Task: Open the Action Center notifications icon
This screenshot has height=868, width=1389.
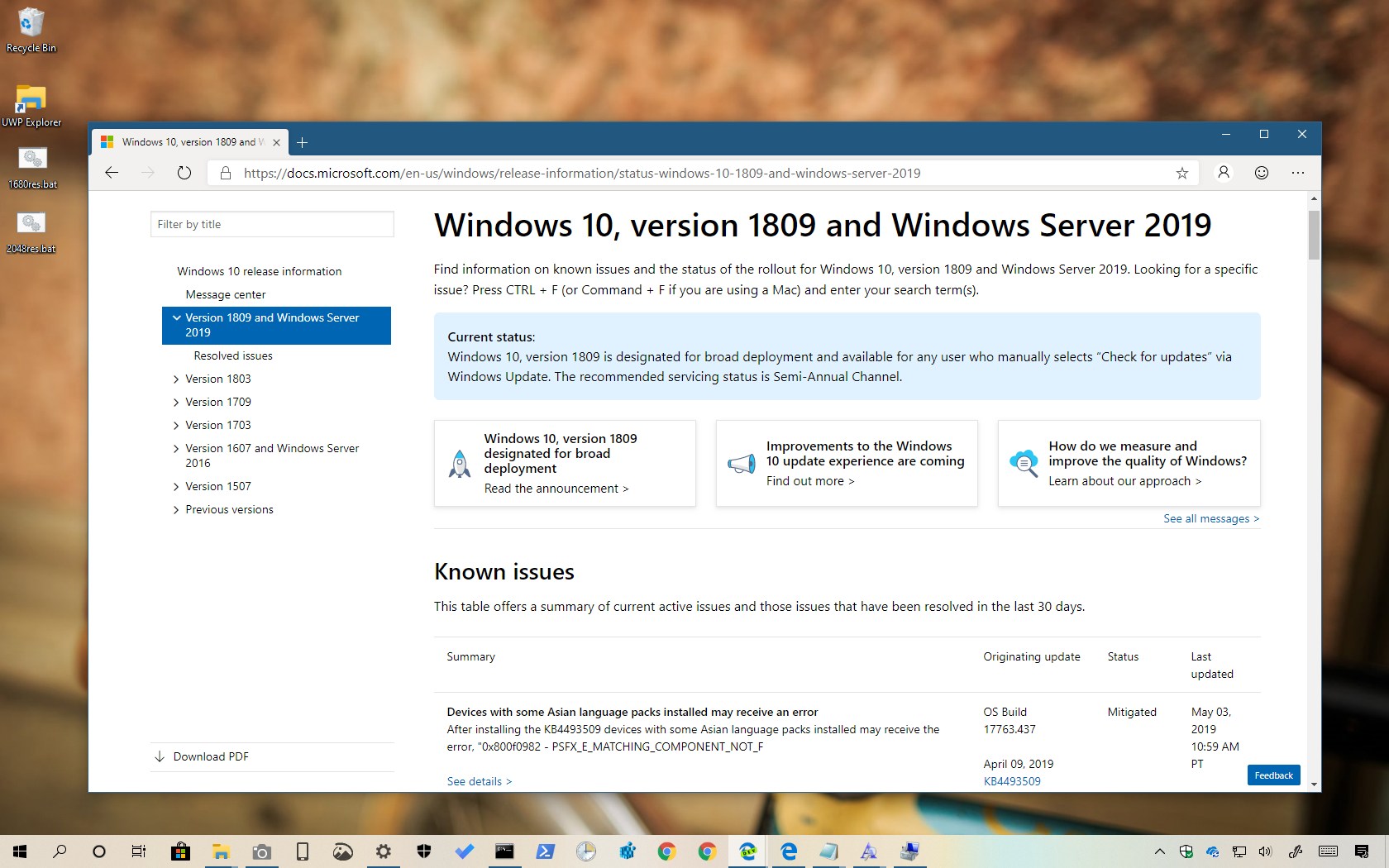Action: tap(1362, 851)
